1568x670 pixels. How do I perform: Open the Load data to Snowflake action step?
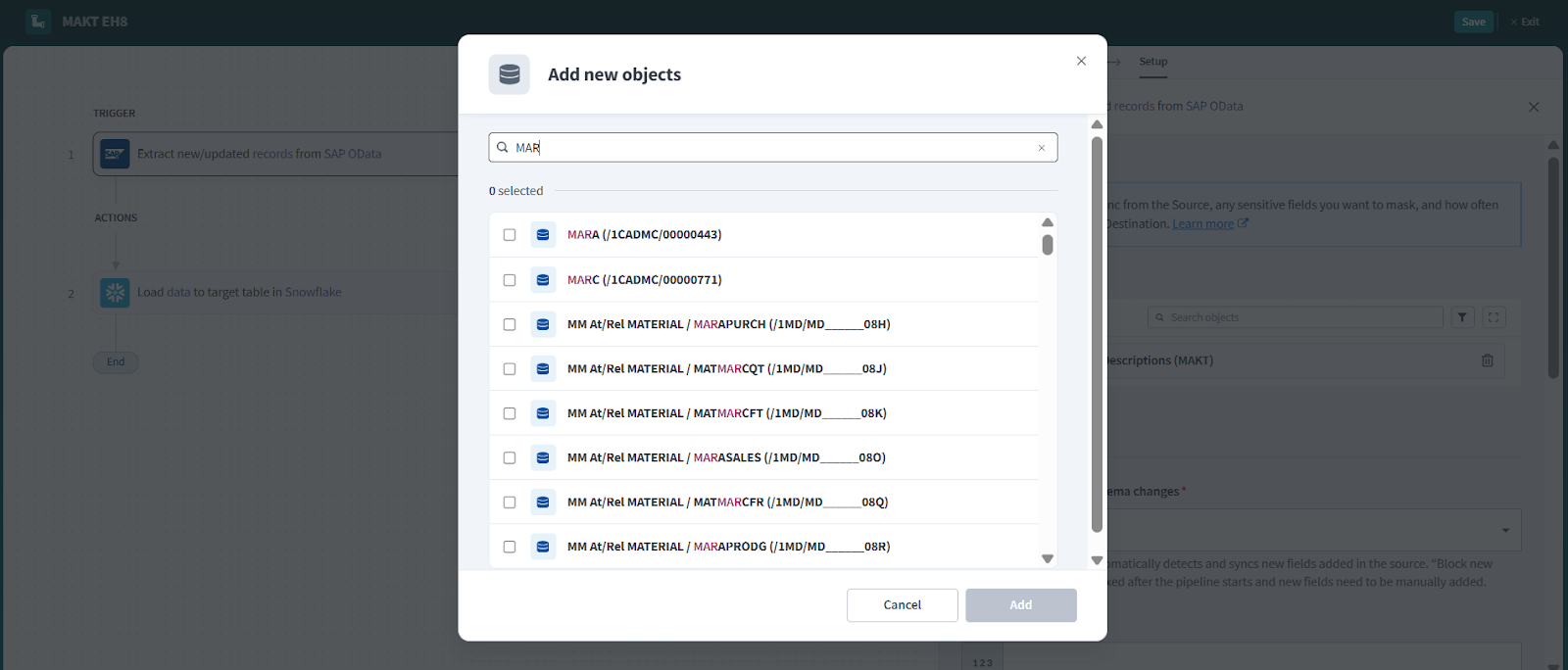(276, 292)
